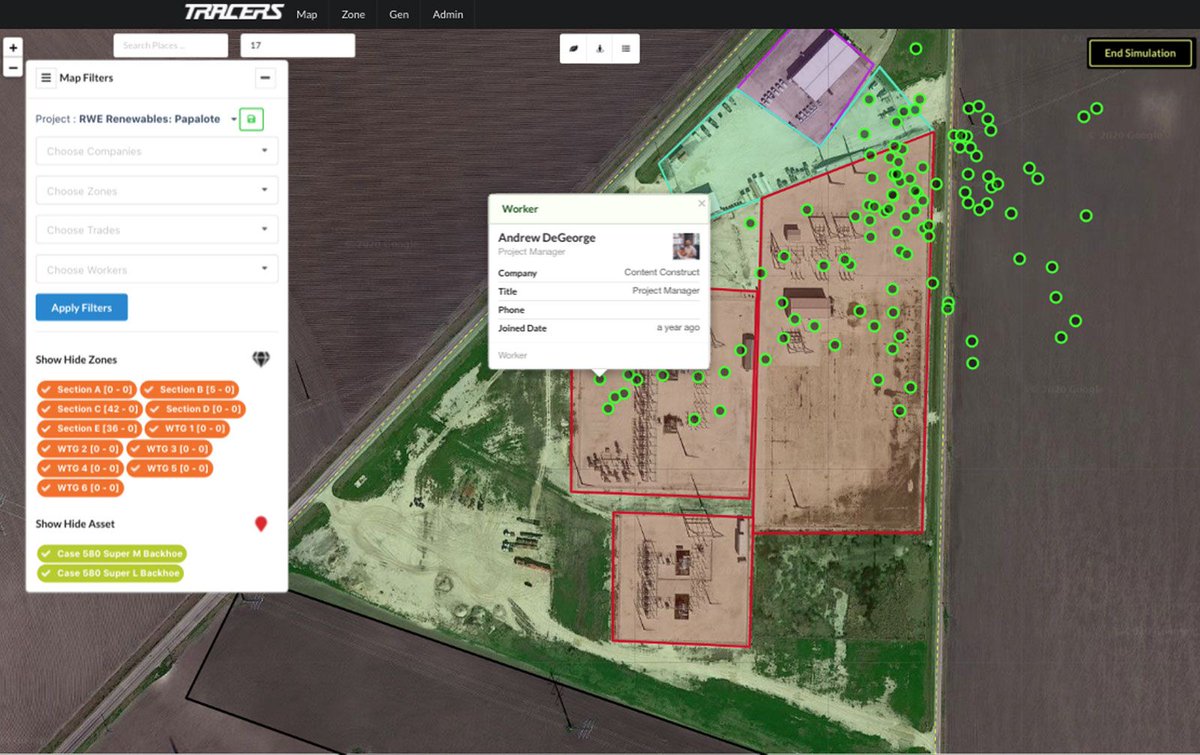This screenshot has height=755, width=1200.
Task: Select the middle map toolbar icon
Action: (x=599, y=48)
